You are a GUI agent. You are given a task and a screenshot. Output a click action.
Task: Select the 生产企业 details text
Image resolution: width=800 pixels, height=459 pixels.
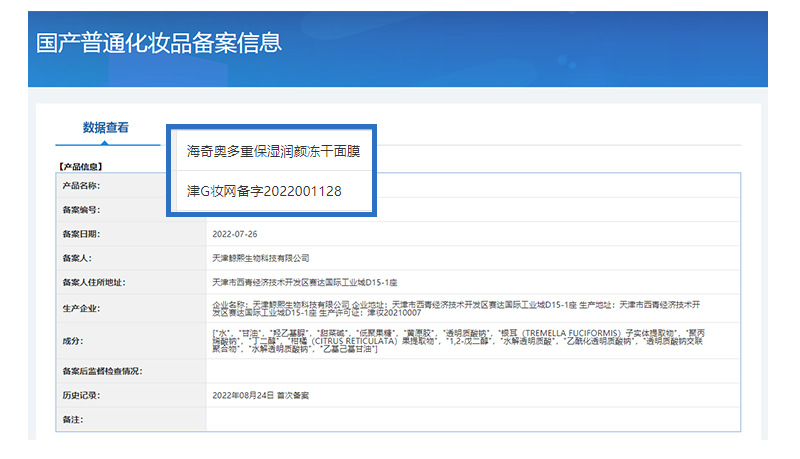tap(456, 309)
